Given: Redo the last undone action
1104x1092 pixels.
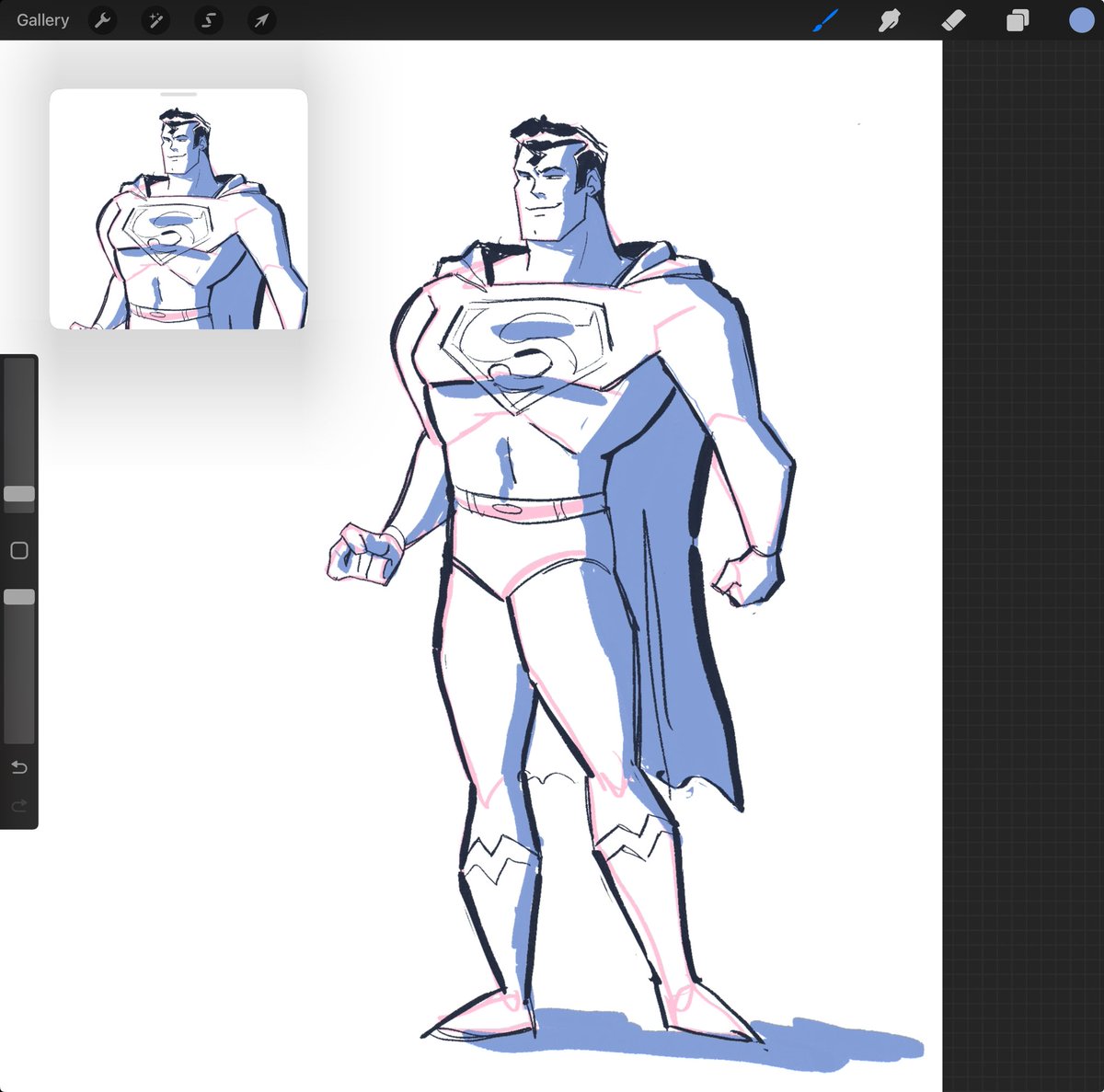Looking at the screenshot, I should [x=19, y=806].
